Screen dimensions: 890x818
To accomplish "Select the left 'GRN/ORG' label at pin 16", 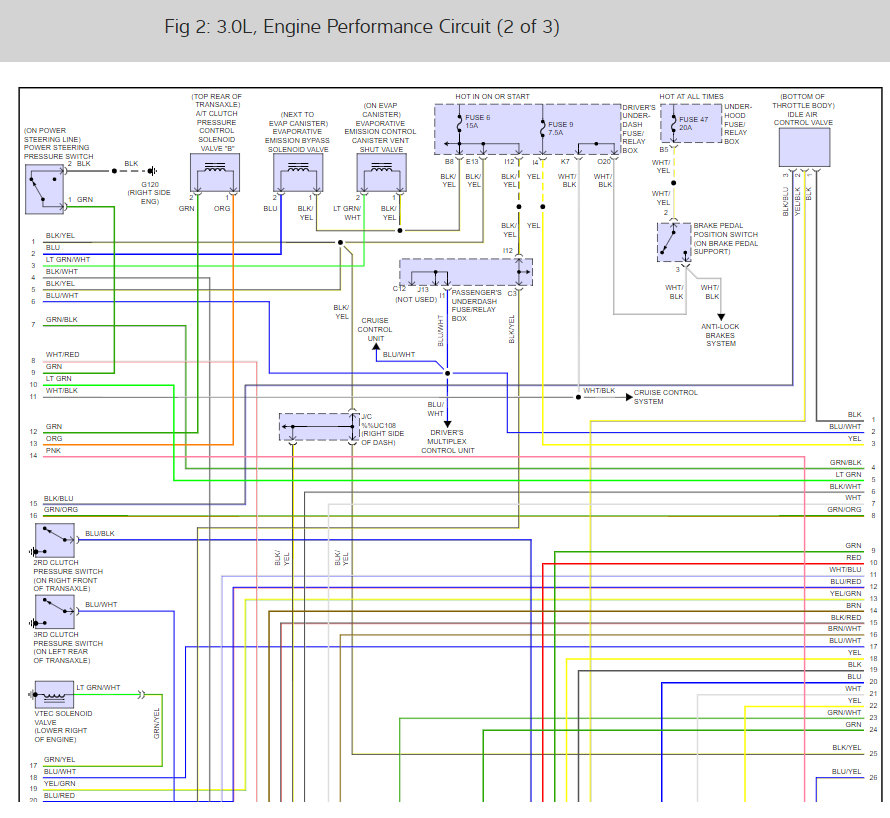I will 61,509.
